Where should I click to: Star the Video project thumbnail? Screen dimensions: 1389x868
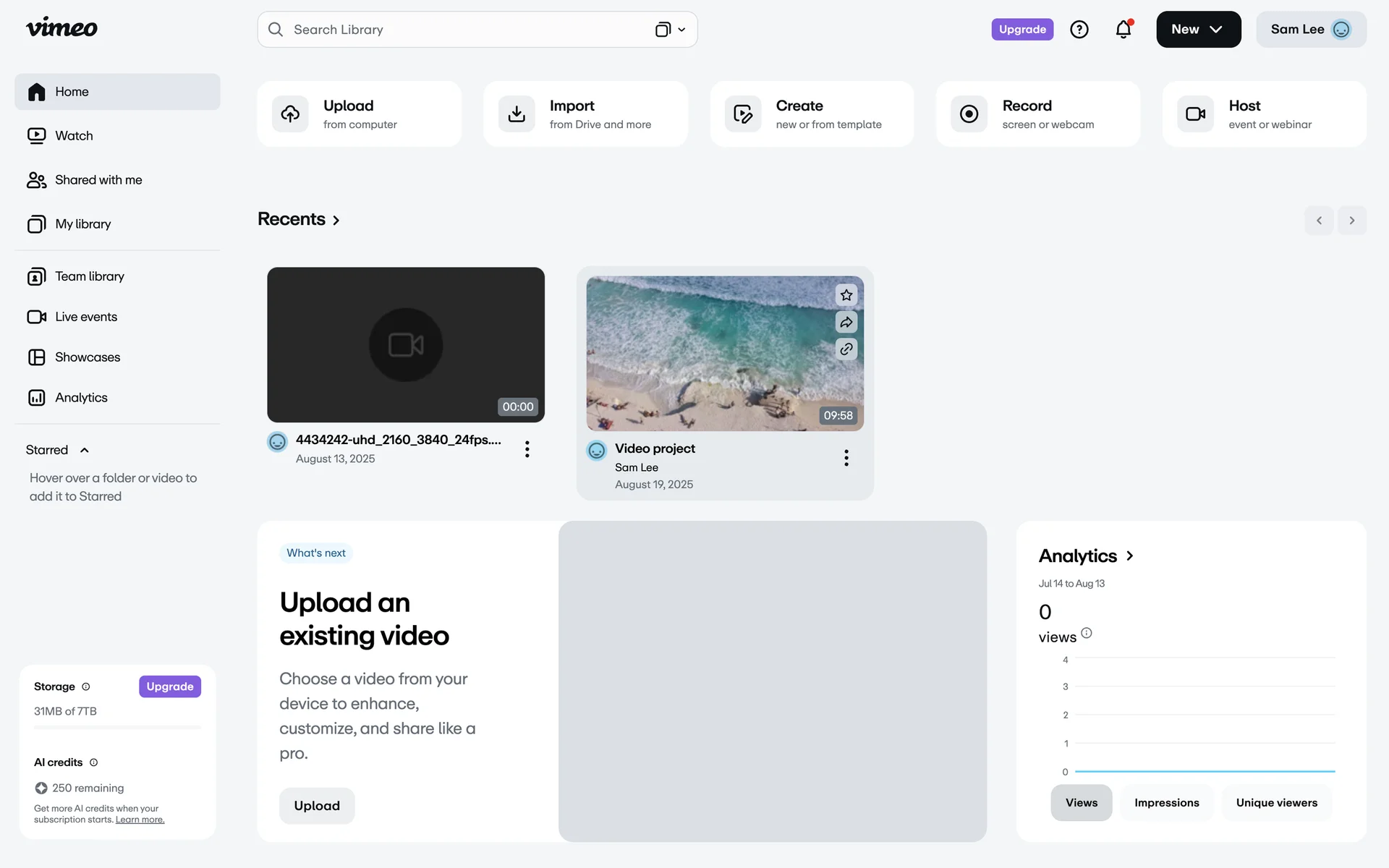(846, 295)
